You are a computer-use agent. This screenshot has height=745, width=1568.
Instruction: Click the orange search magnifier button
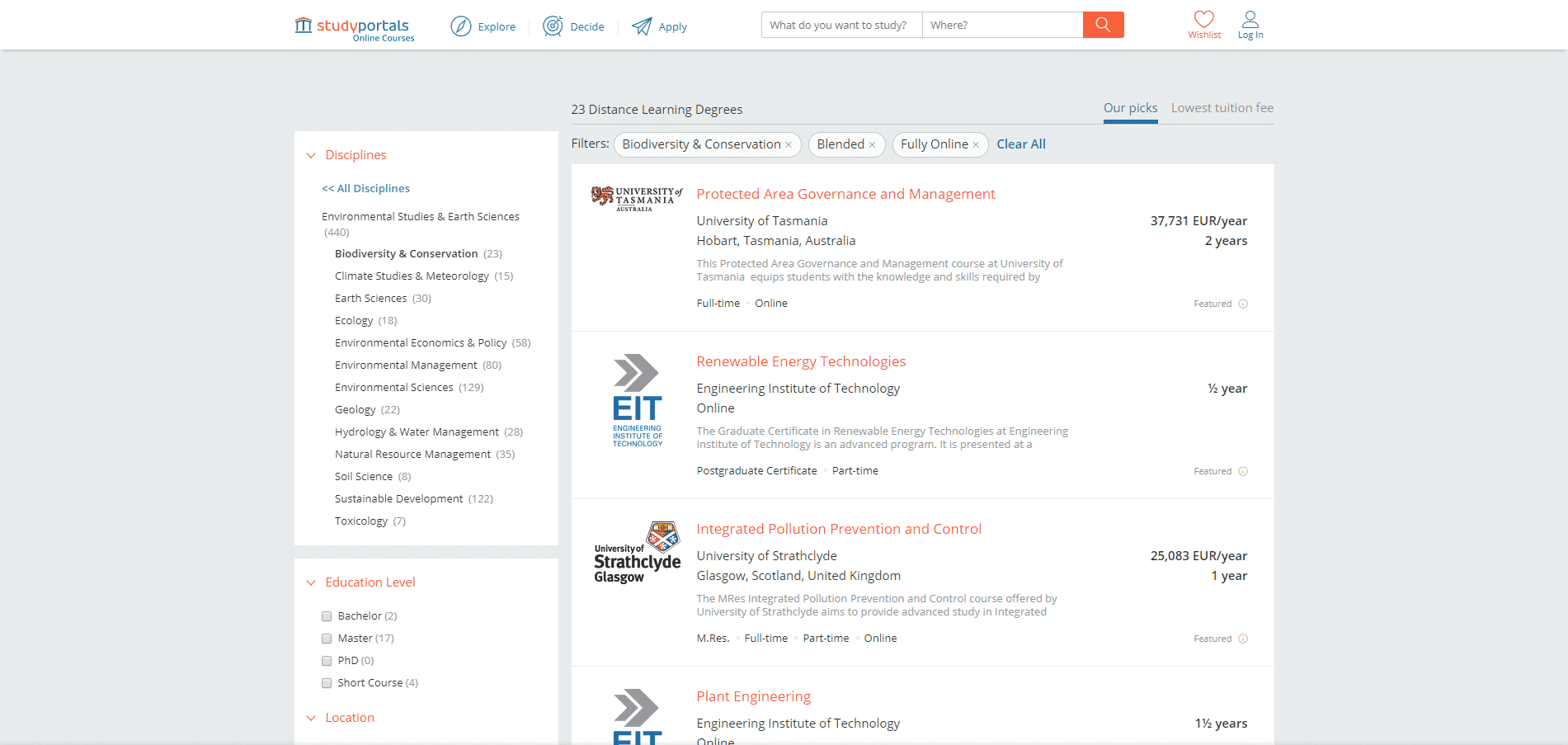pos(1103,25)
